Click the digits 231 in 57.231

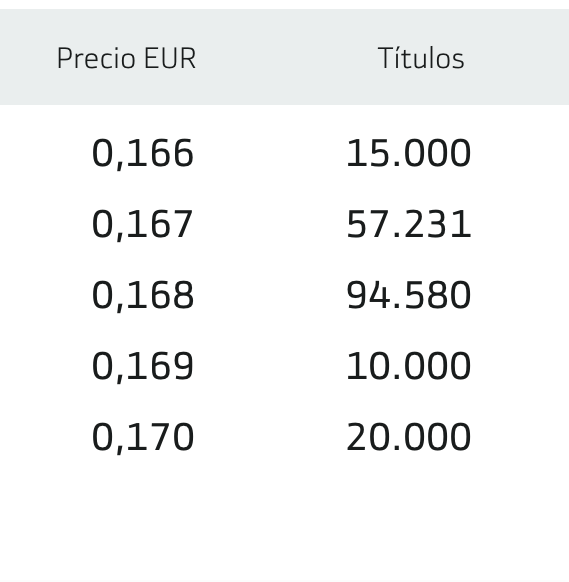click(x=438, y=224)
